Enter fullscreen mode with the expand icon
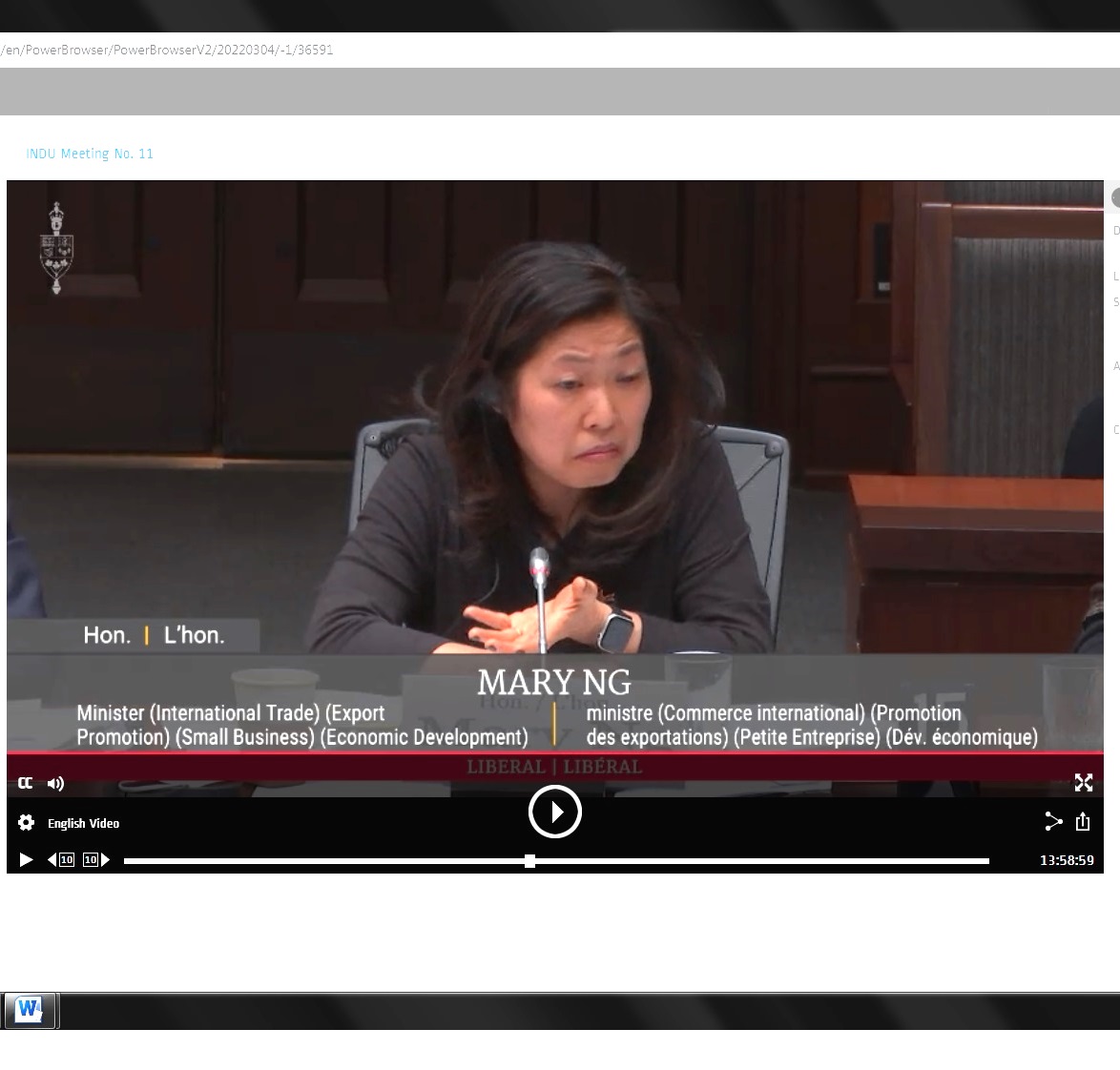Screen dimensions: 1120x1070 coord(1083,783)
